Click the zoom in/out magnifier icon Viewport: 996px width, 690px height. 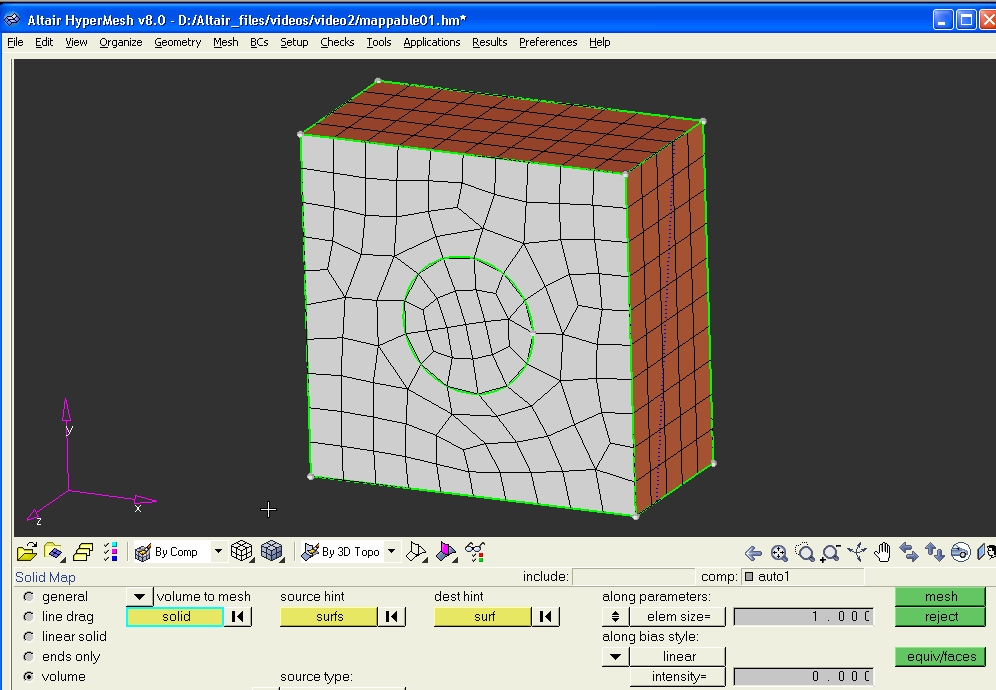830,553
